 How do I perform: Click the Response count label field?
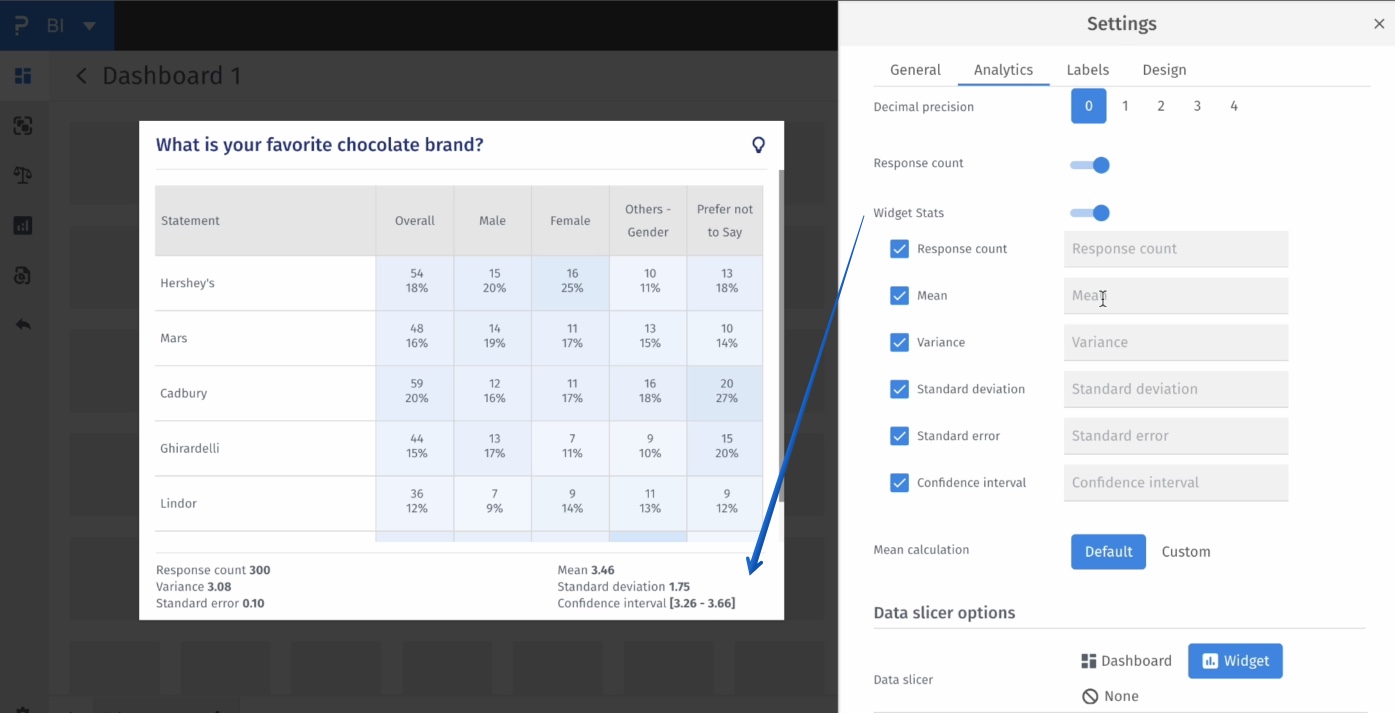(x=1176, y=249)
